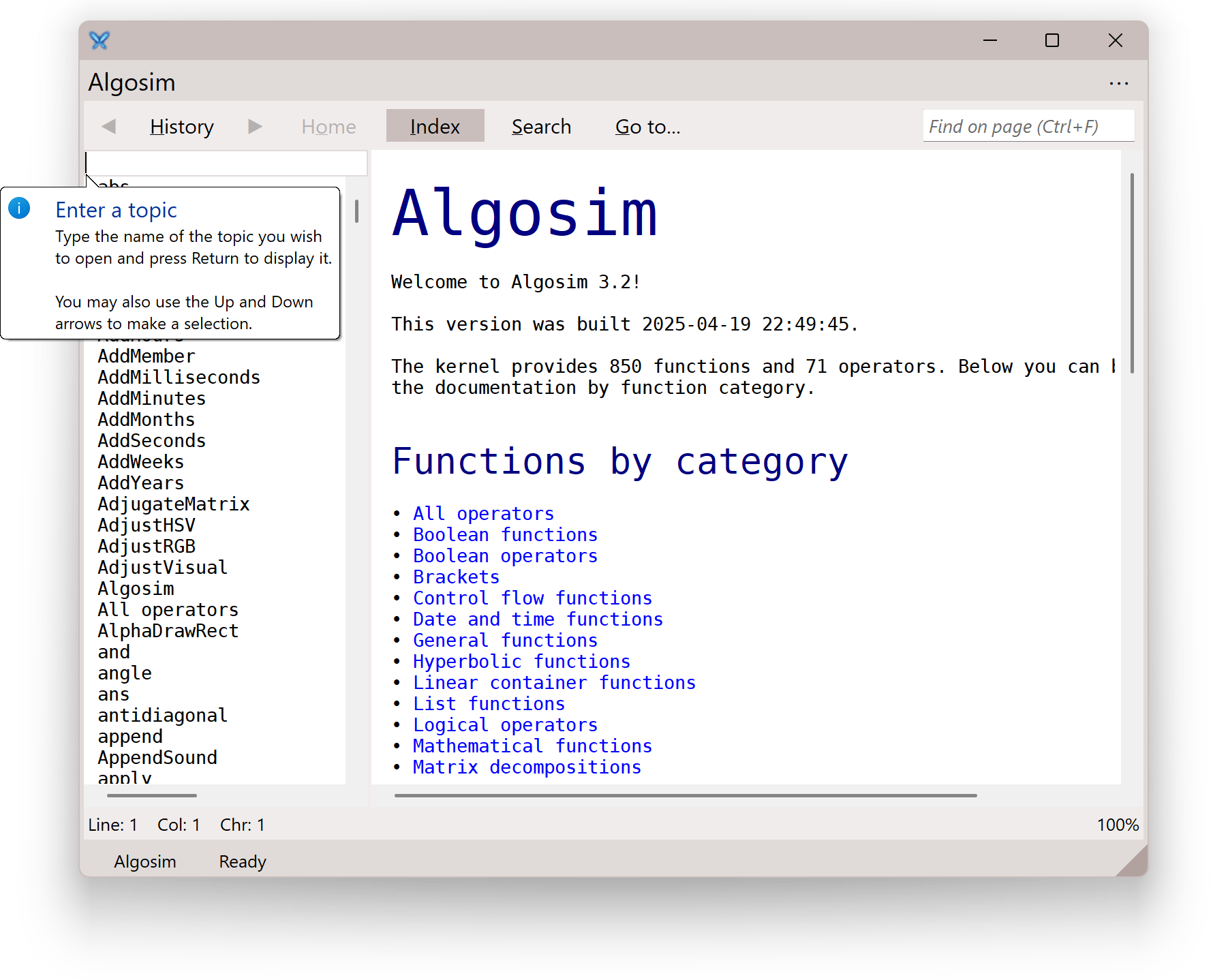Screen dimensions: 1213x980
Task: Click the 100% zoom indicator
Action: [x=1118, y=825]
